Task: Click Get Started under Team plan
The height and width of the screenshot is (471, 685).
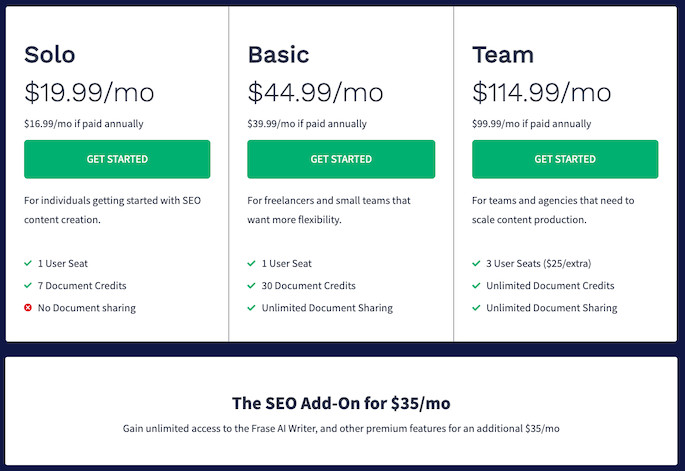Action: [x=565, y=159]
